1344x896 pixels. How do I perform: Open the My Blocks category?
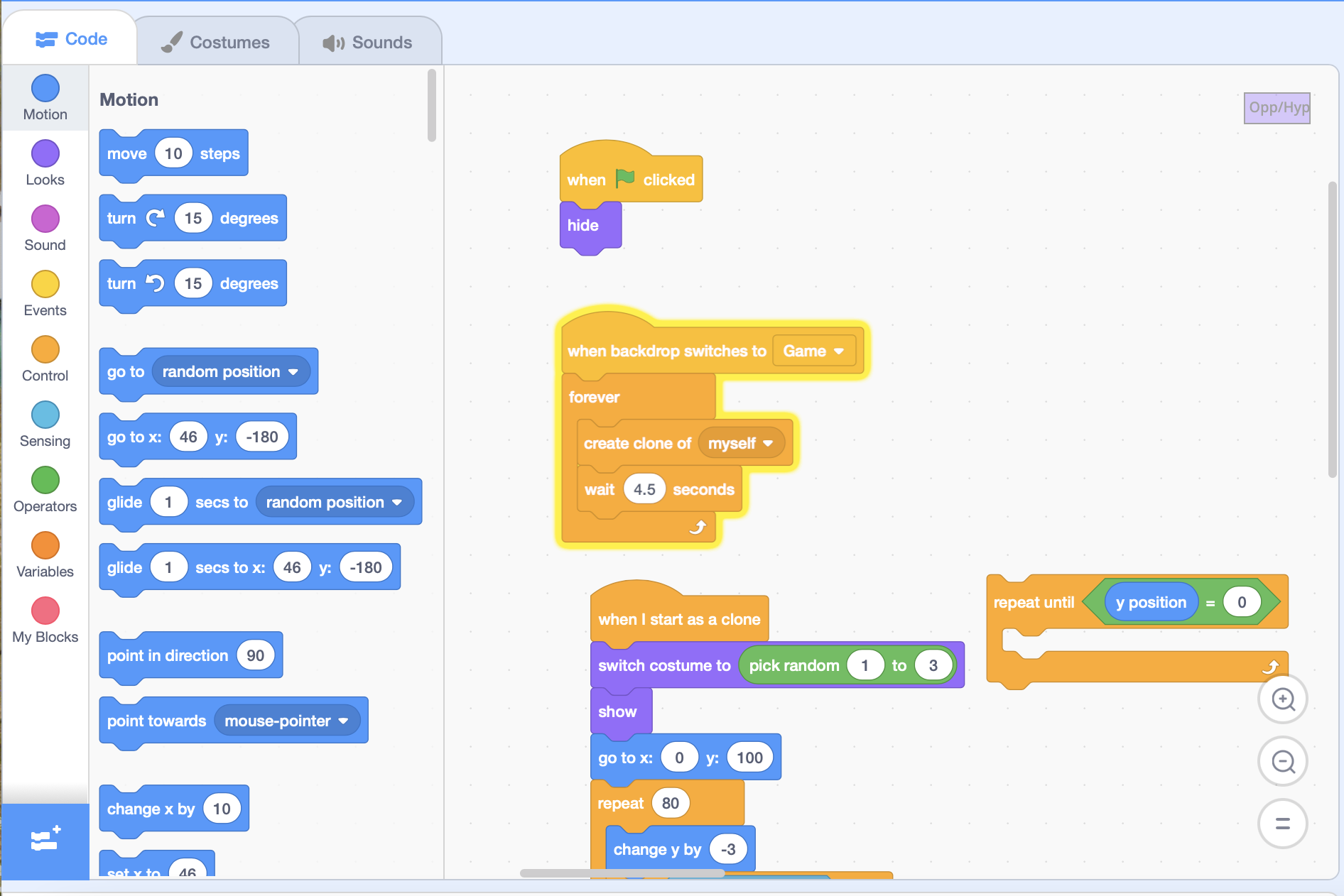(x=45, y=621)
